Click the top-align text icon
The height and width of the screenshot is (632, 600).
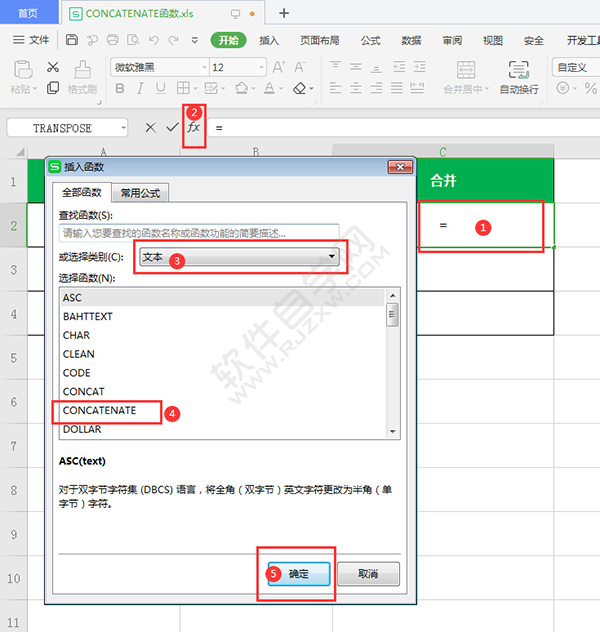(335, 66)
